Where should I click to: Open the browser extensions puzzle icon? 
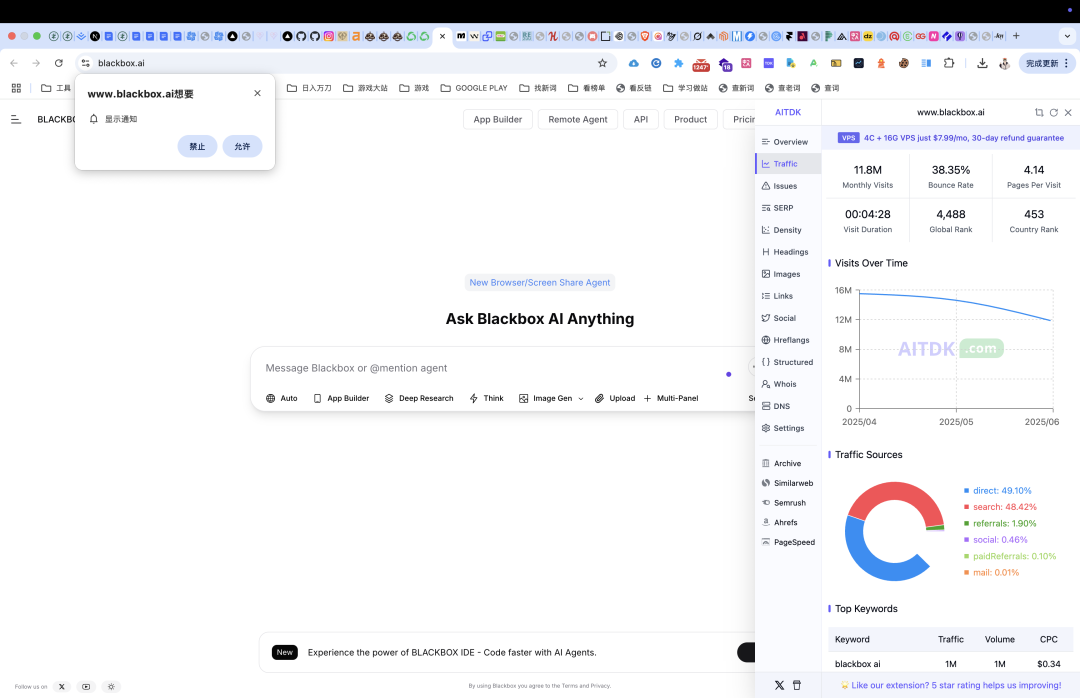[949, 63]
